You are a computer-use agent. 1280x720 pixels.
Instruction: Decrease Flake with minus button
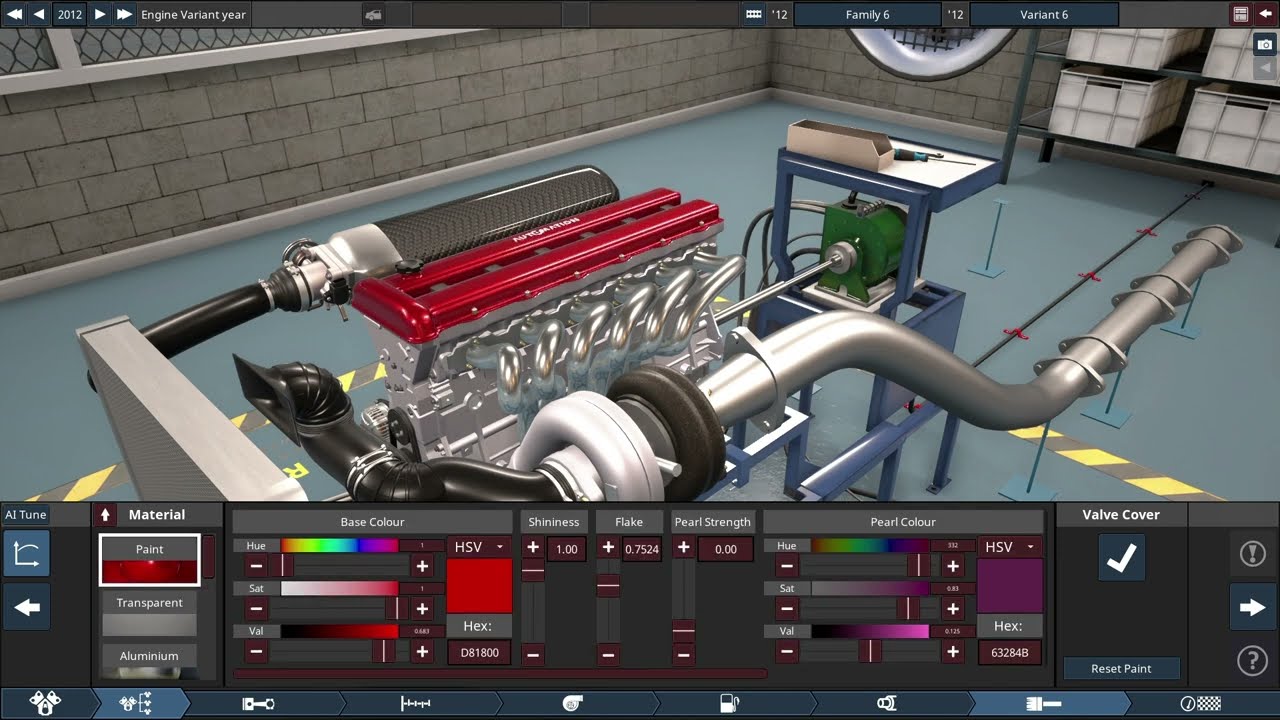[x=608, y=656]
